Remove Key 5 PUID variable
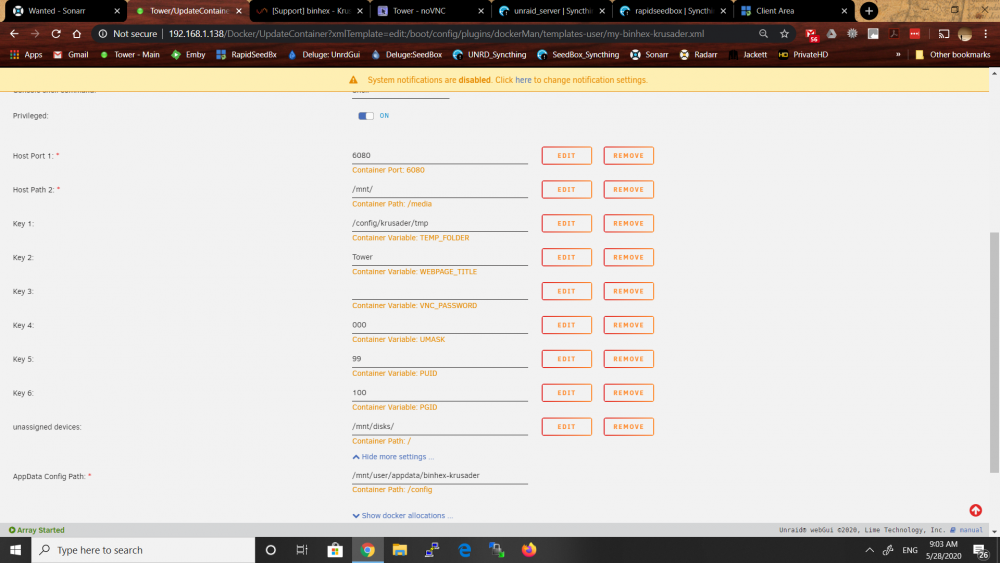1000x563 pixels. (x=628, y=358)
